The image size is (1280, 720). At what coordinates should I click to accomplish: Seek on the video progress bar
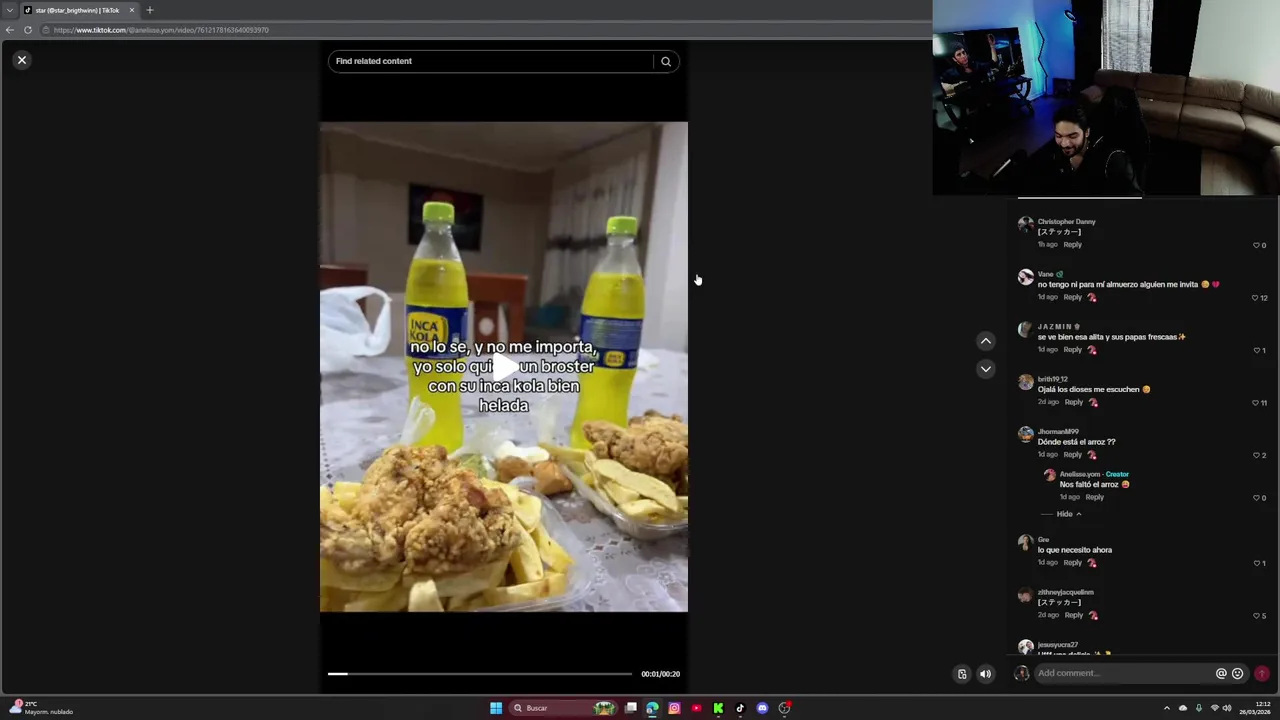tap(480, 674)
